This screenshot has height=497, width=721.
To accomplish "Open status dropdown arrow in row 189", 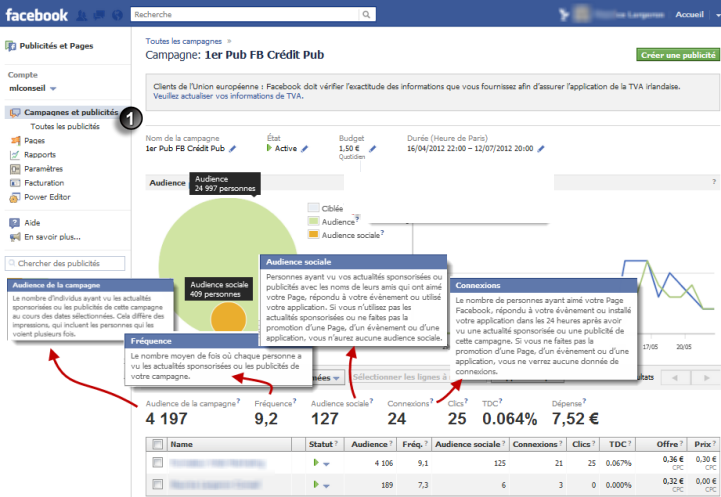I will [x=326, y=486].
